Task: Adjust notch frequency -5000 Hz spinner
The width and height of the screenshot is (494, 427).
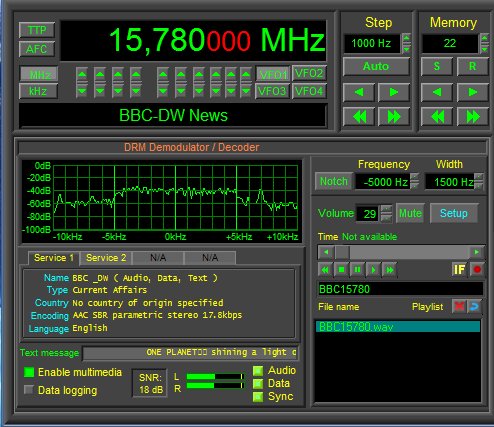Action: coord(414,182)
